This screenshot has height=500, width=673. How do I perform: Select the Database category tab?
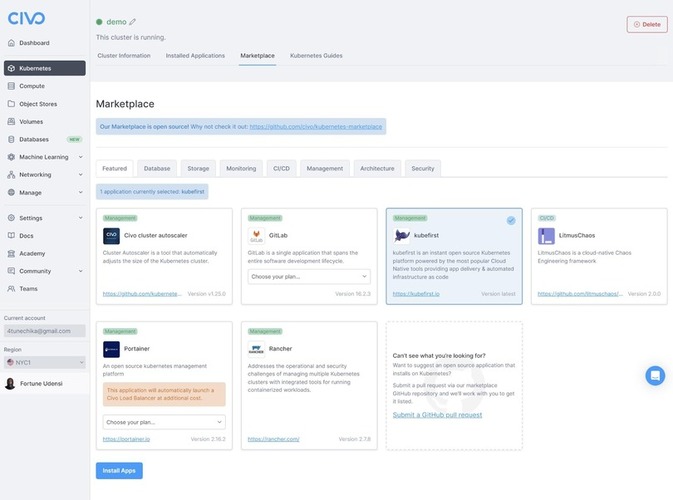pyautogui.click(x=157, y=168)
